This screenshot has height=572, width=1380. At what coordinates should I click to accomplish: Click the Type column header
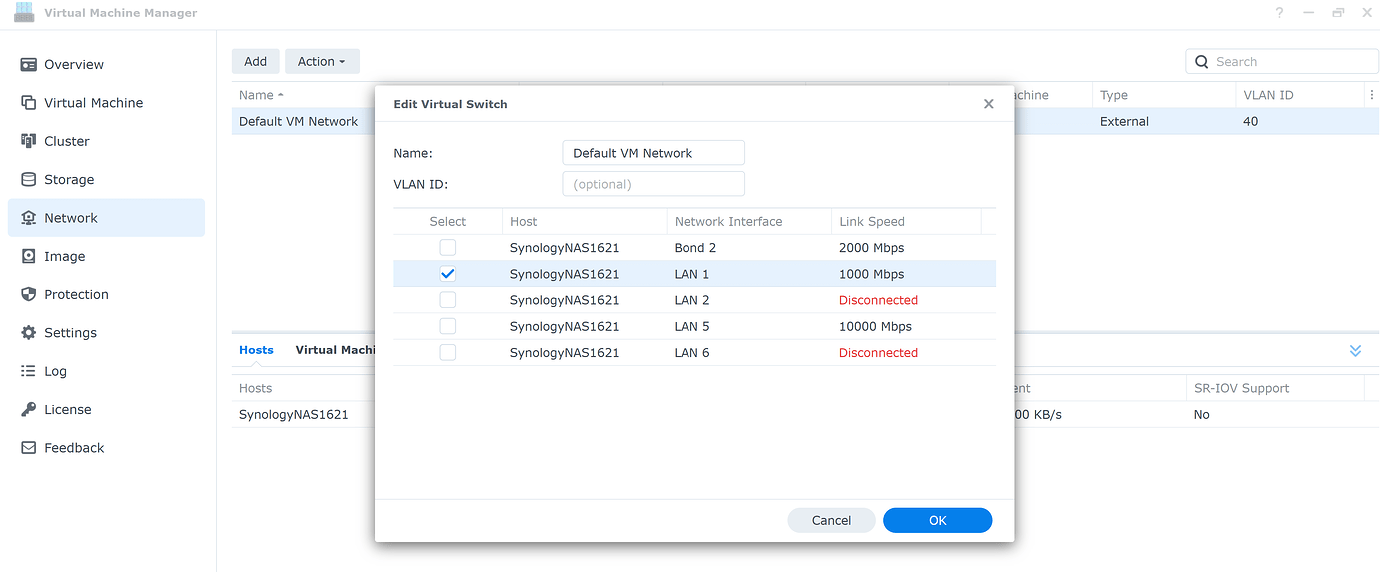pyautogui.click(x=1163, y=95)
